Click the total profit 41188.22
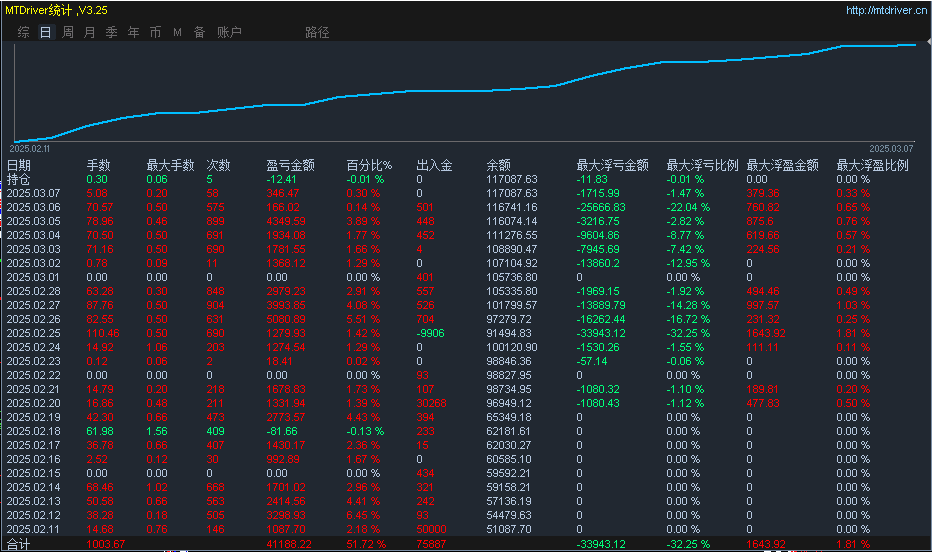 point(289,544)
